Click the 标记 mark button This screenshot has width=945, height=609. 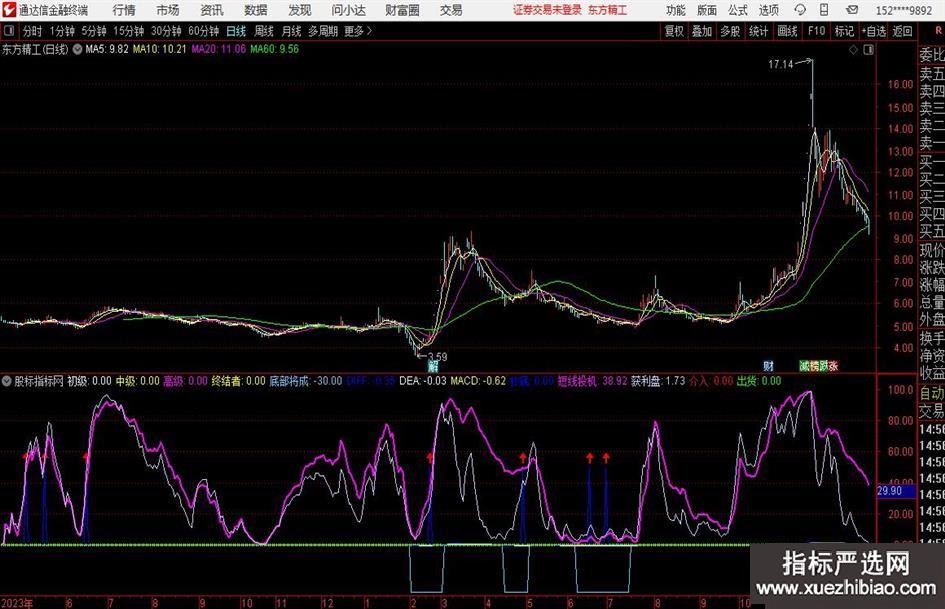[x=844, y=31]
